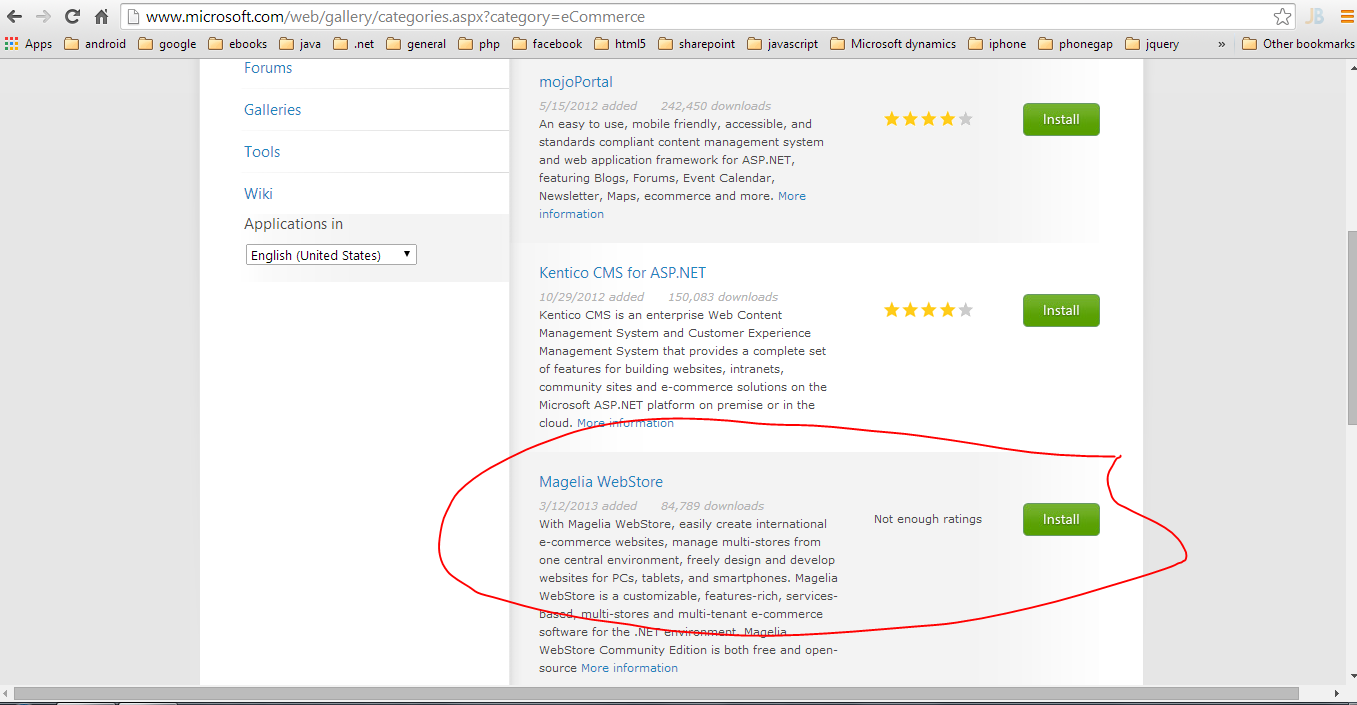Open the English (United States) language dropdown
1357x705 pixels.
pyautogui.click(x=331, y=255)
